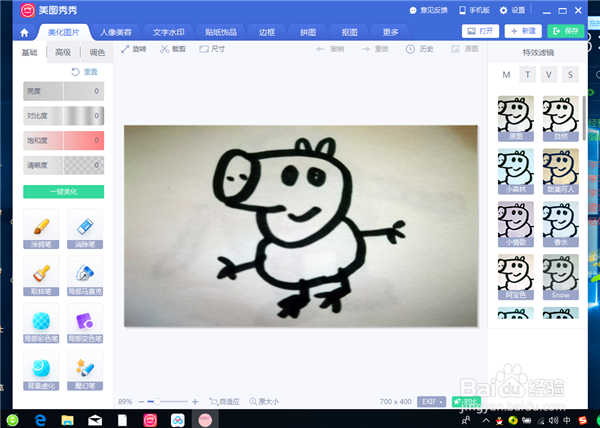Click the green 保存 save button
Screen dimensions: 600x428
click(x=566, y=31)
